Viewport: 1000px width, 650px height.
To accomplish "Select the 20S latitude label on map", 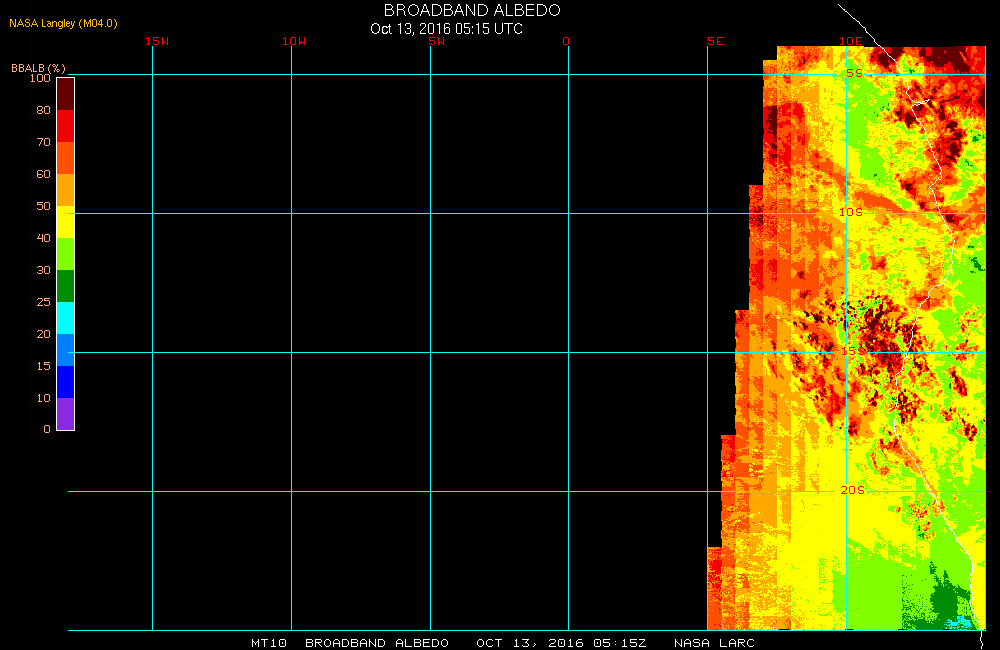I will point(851,490).
